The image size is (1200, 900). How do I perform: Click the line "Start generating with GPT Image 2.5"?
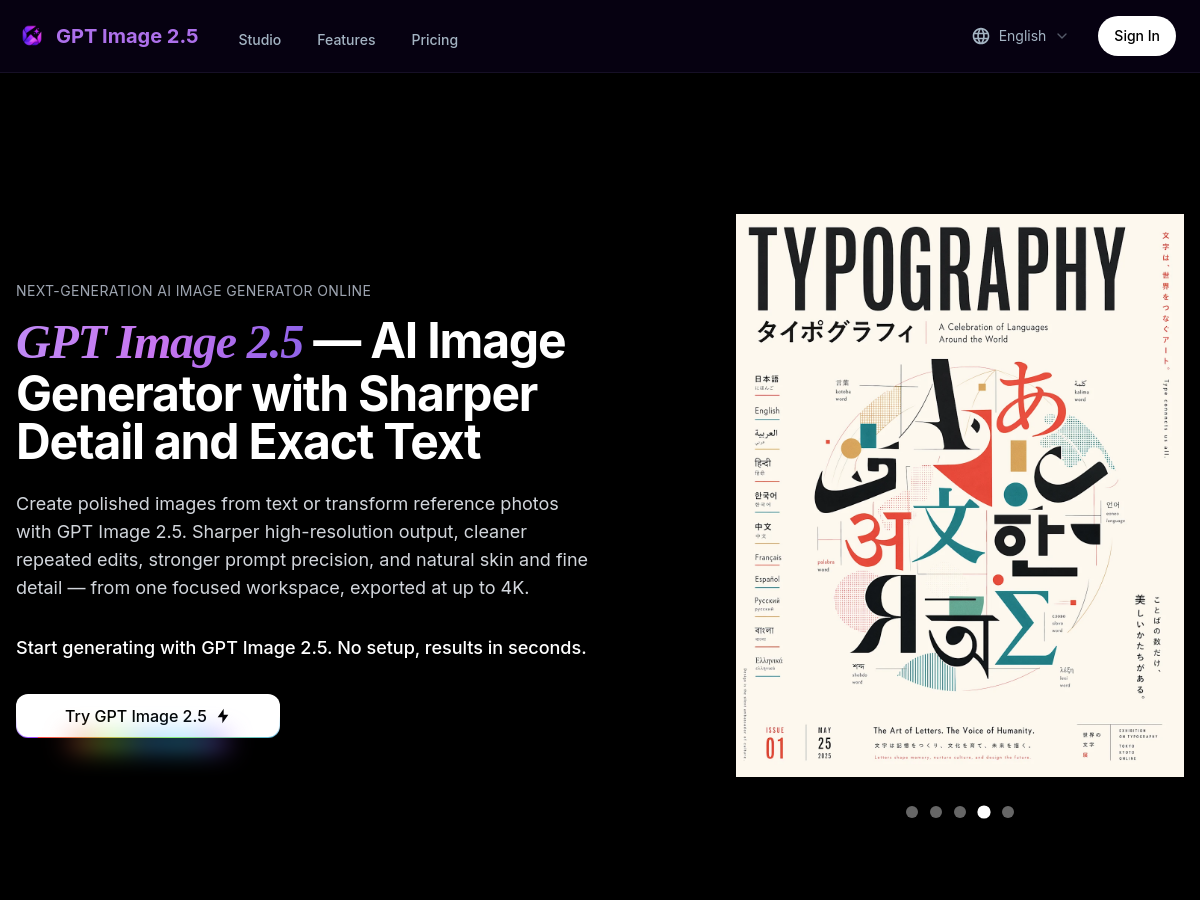[x=301, y=648]
